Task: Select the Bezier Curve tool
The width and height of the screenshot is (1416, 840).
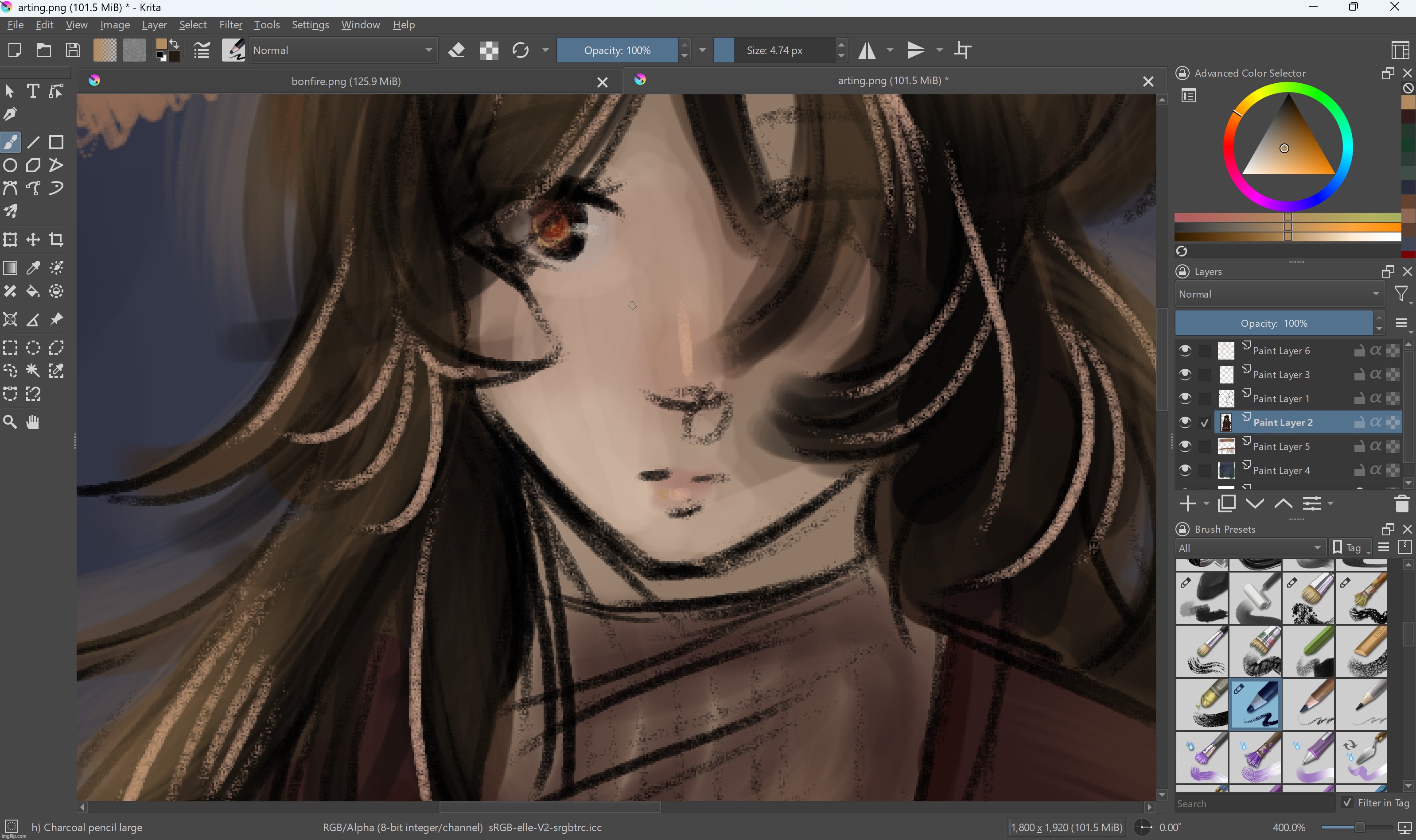Action: [x=10, y=189]
